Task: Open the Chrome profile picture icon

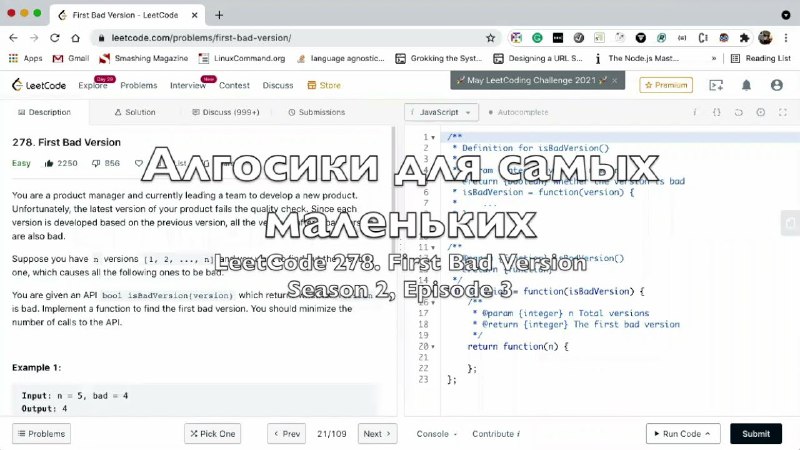Action: tap(765, 38)
